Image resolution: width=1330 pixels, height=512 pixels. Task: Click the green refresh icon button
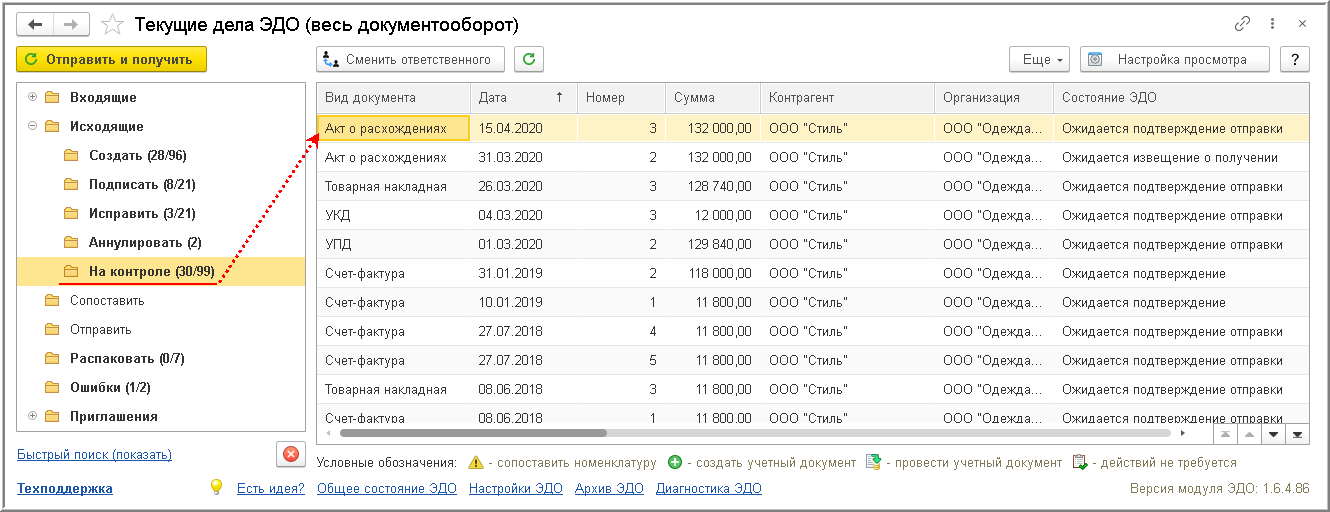point(529,60)
